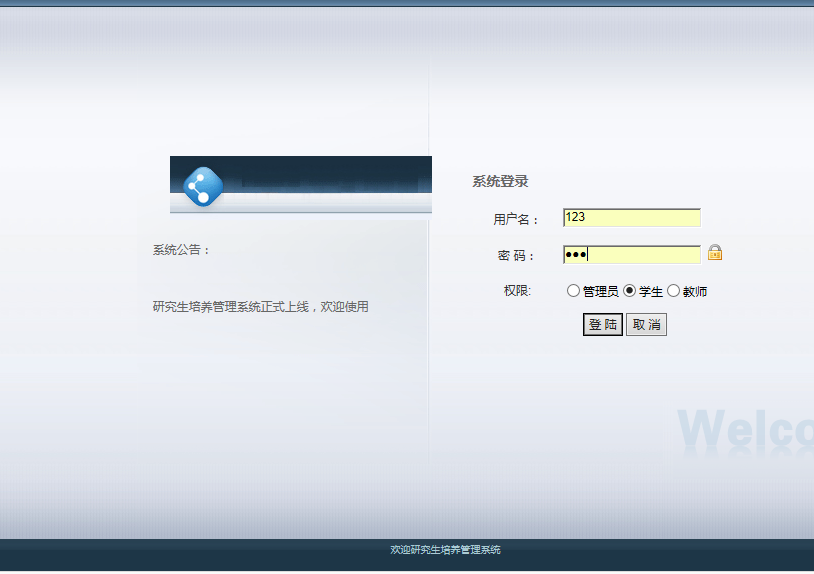The width and height of the screenshot is (814, 574).
Task: Click the 登陆 login button
Action: (603, 324)
